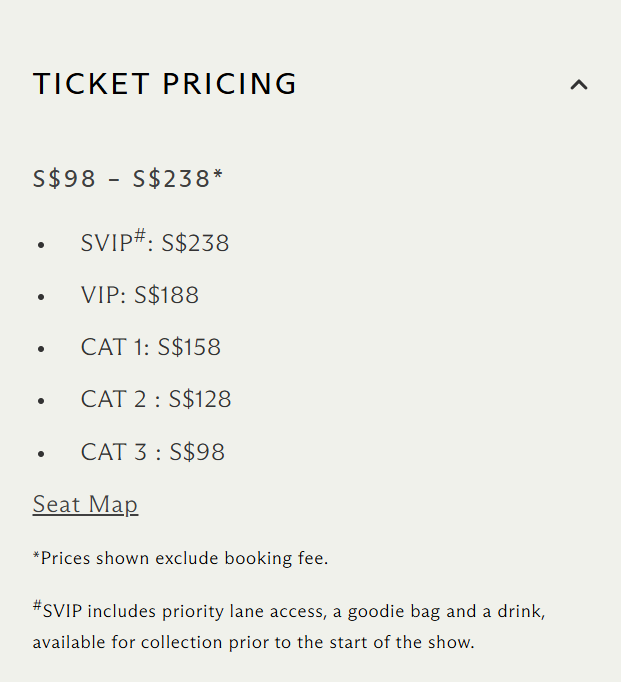Image resolution: width=621 pixels, height=682 pixels.
Task: Select the CAT 1: S$158 list item
Action: click(151, 348)
